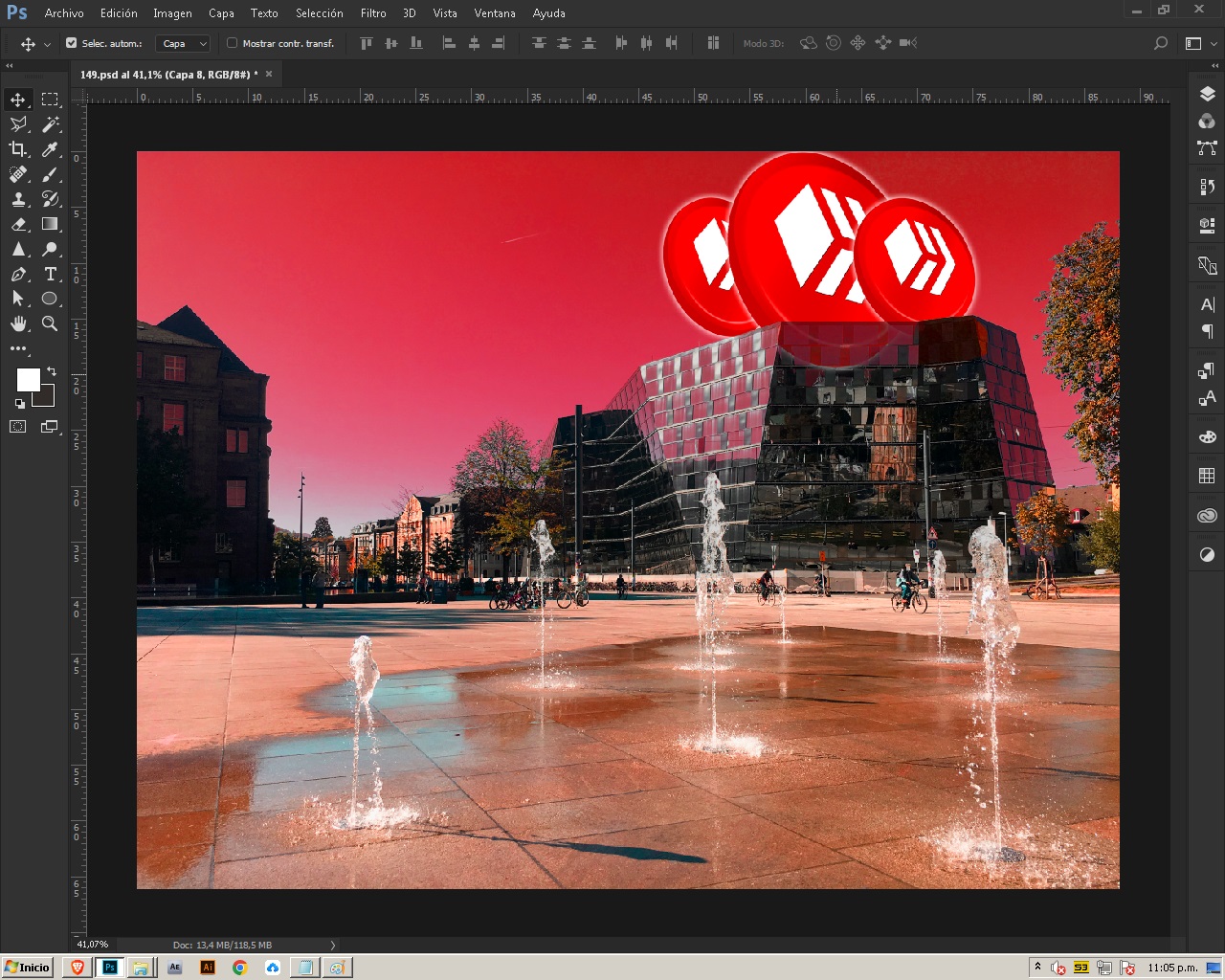Close the 149.psd document tab
The width and height of the screenshot is (1225, 980).
click(x=269, y=74)
